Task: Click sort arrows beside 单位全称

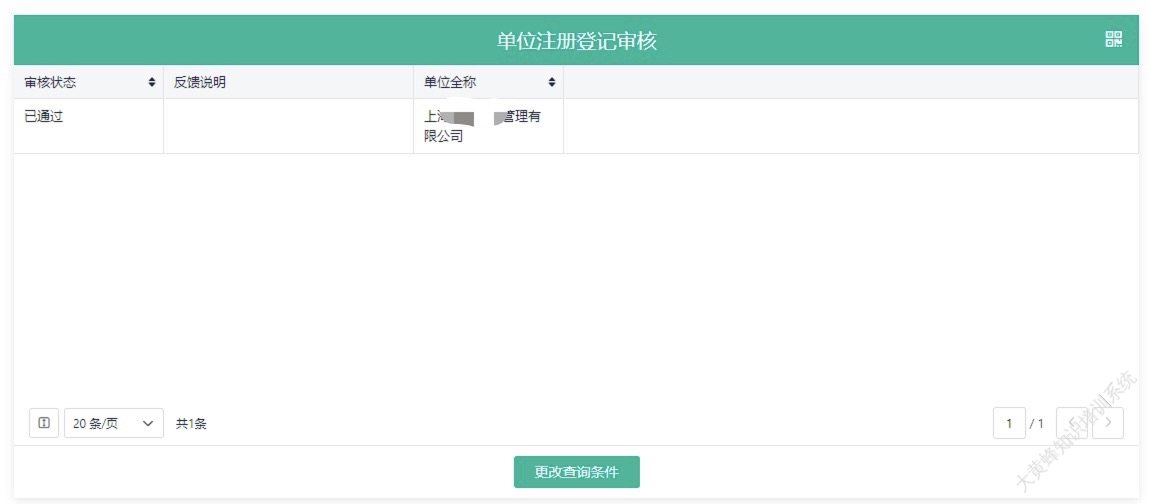Action: (x=551, y=82)
